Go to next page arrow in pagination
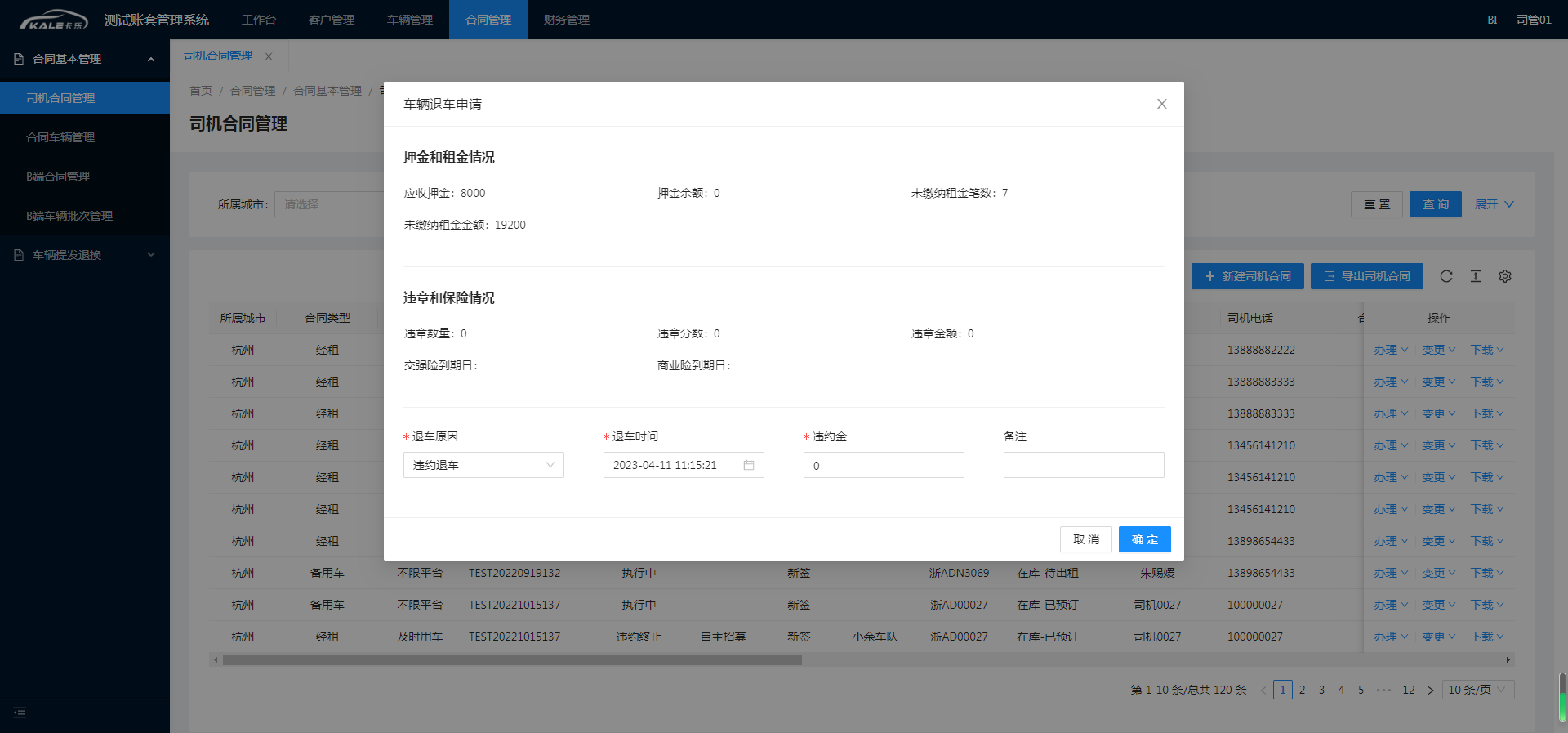 click(x=1430, y=690)
